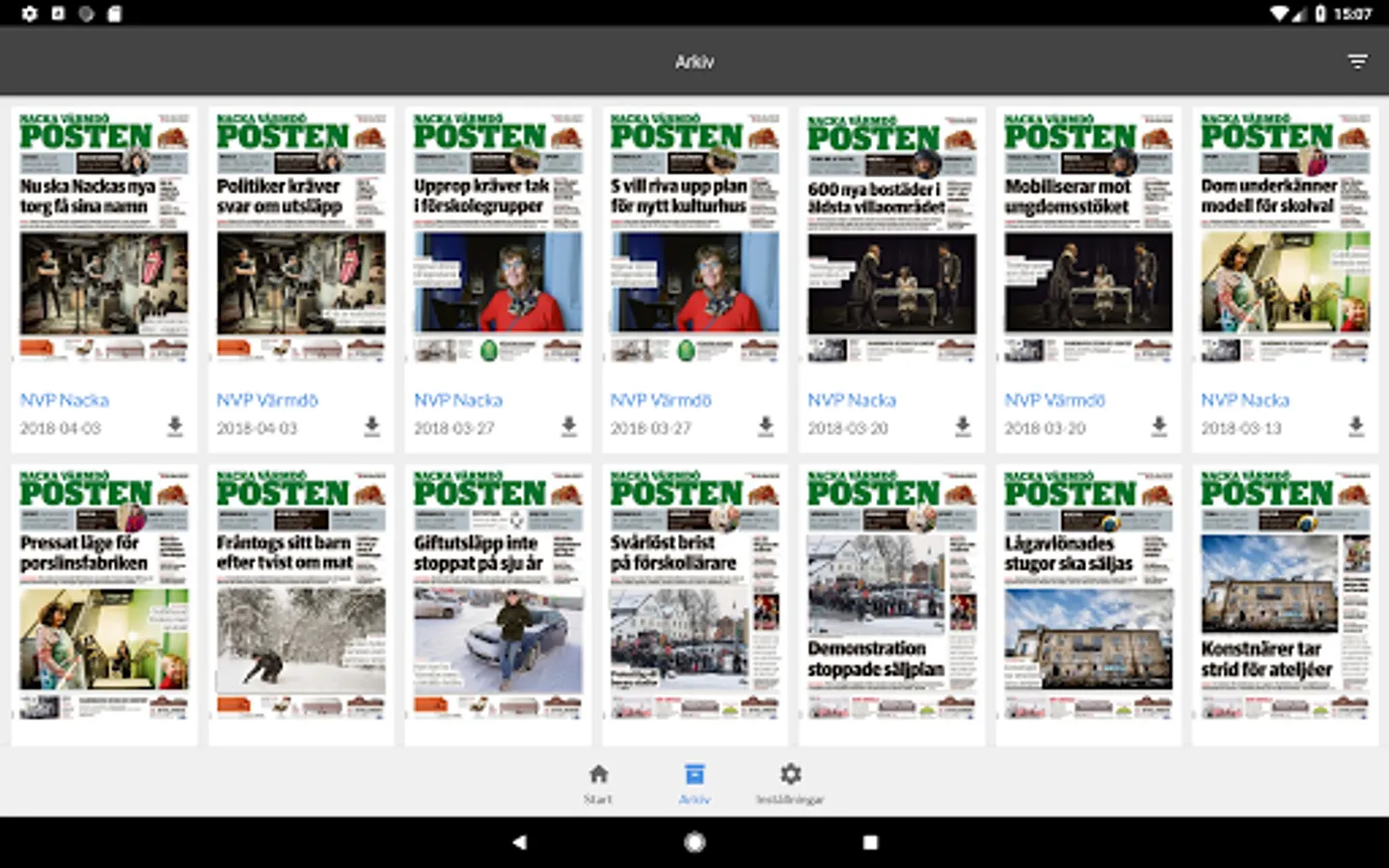
Task: Open cover 'Giftutsläpp inte stoppat på sju år'
Action: [498, 595]
